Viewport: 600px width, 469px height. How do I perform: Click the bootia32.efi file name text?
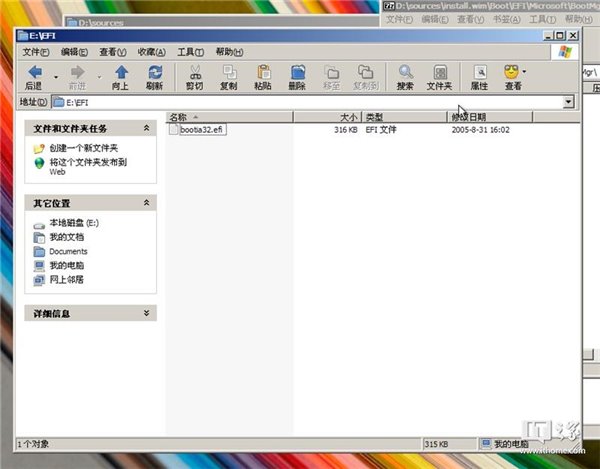pos(201,130)
